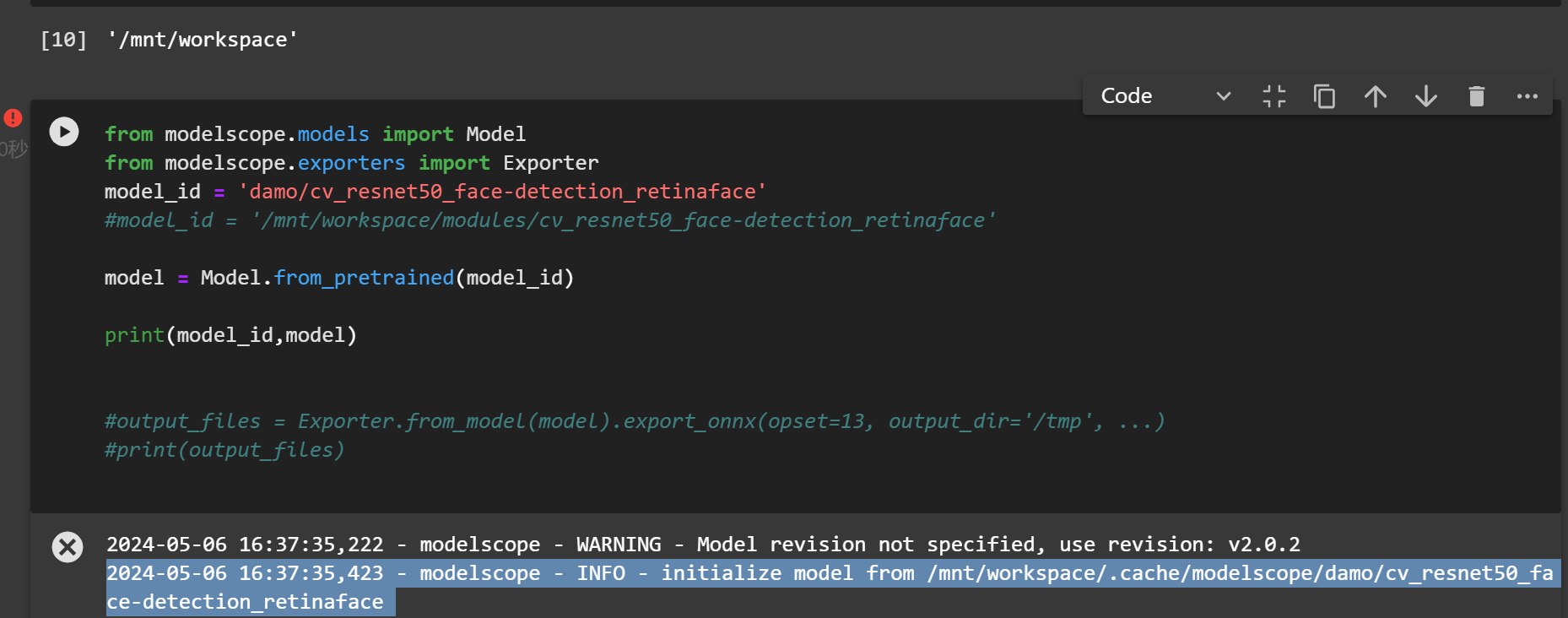The image size is (1568, 618).
Task: Click the commented #output_files Exporter line
Action: point(635,421)
